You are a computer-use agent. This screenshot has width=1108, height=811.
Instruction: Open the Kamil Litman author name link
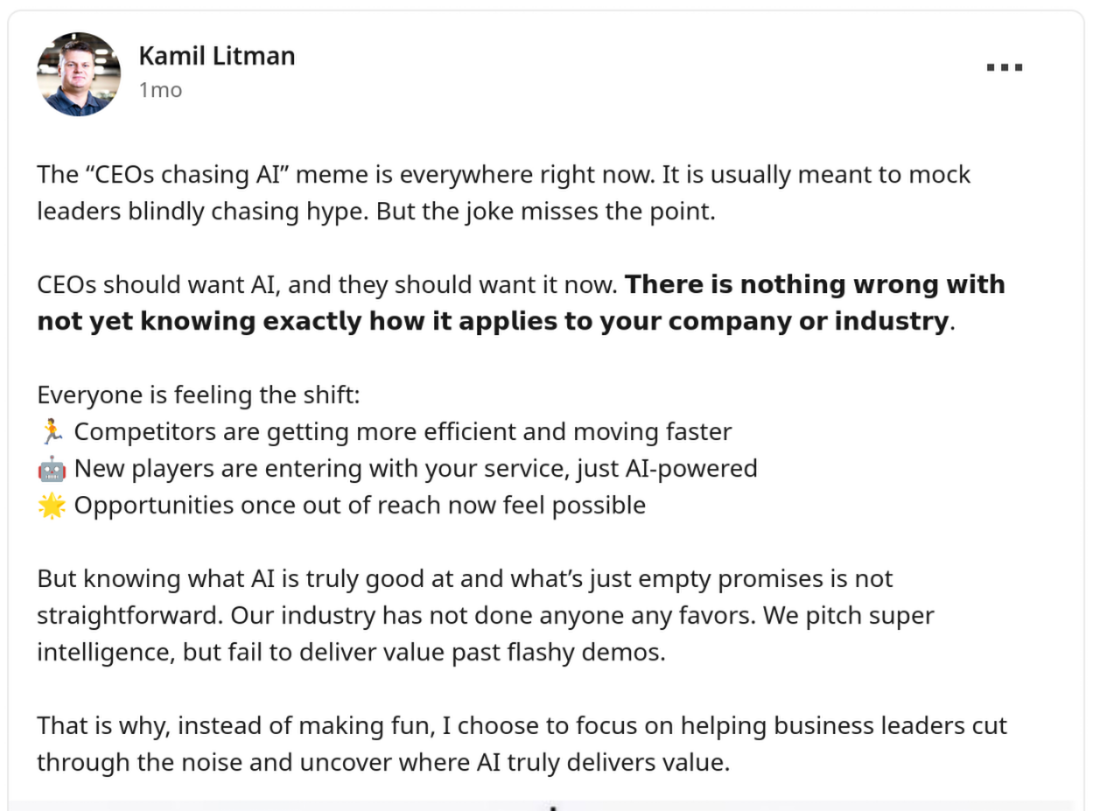[217, 56]
